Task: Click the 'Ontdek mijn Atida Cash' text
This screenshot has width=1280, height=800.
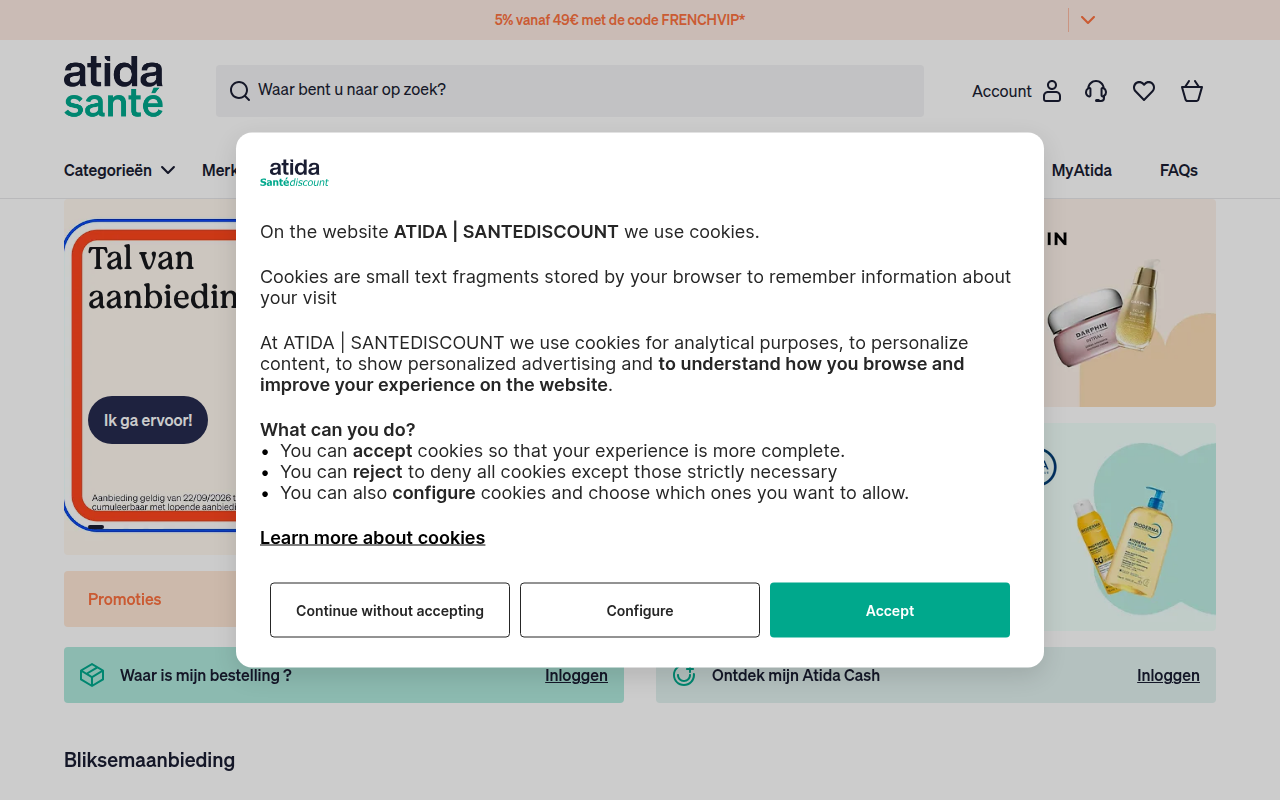Action: 796,675
